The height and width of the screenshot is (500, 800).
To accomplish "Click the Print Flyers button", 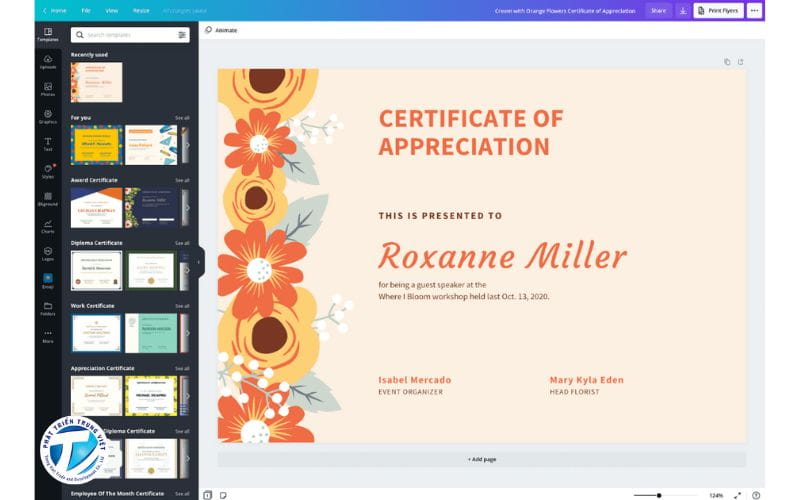I will [719, 10].
